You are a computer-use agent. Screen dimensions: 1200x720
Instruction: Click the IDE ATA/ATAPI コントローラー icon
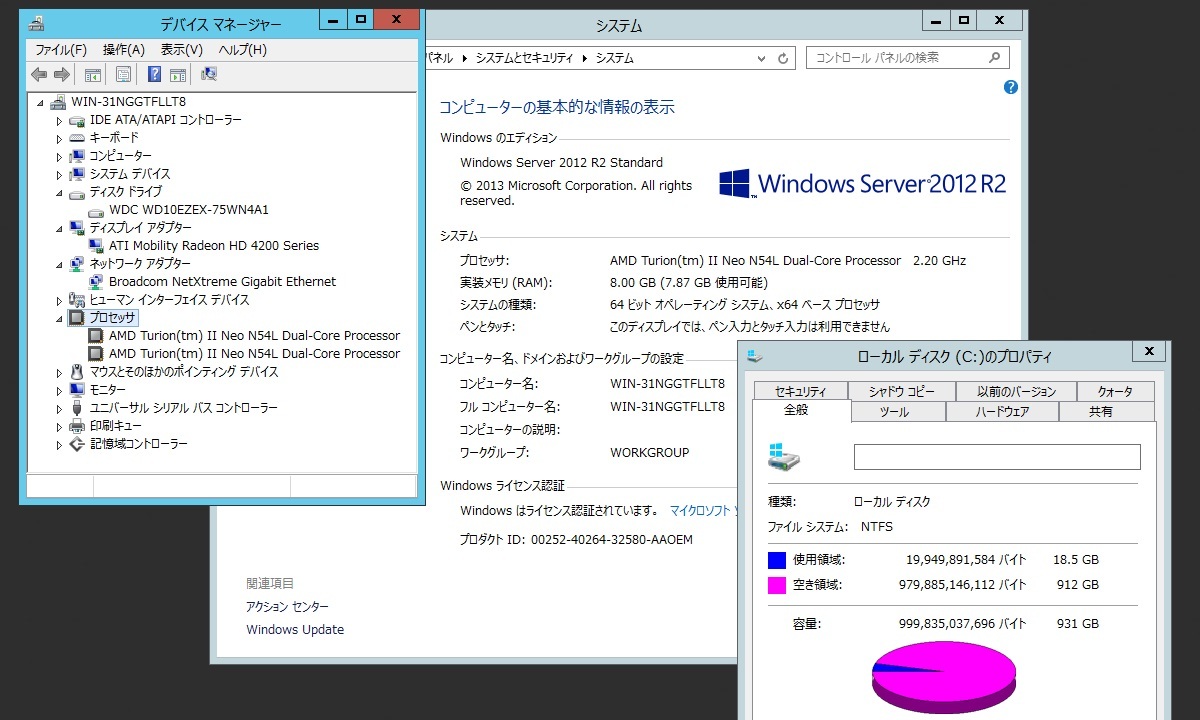[77, 120]
